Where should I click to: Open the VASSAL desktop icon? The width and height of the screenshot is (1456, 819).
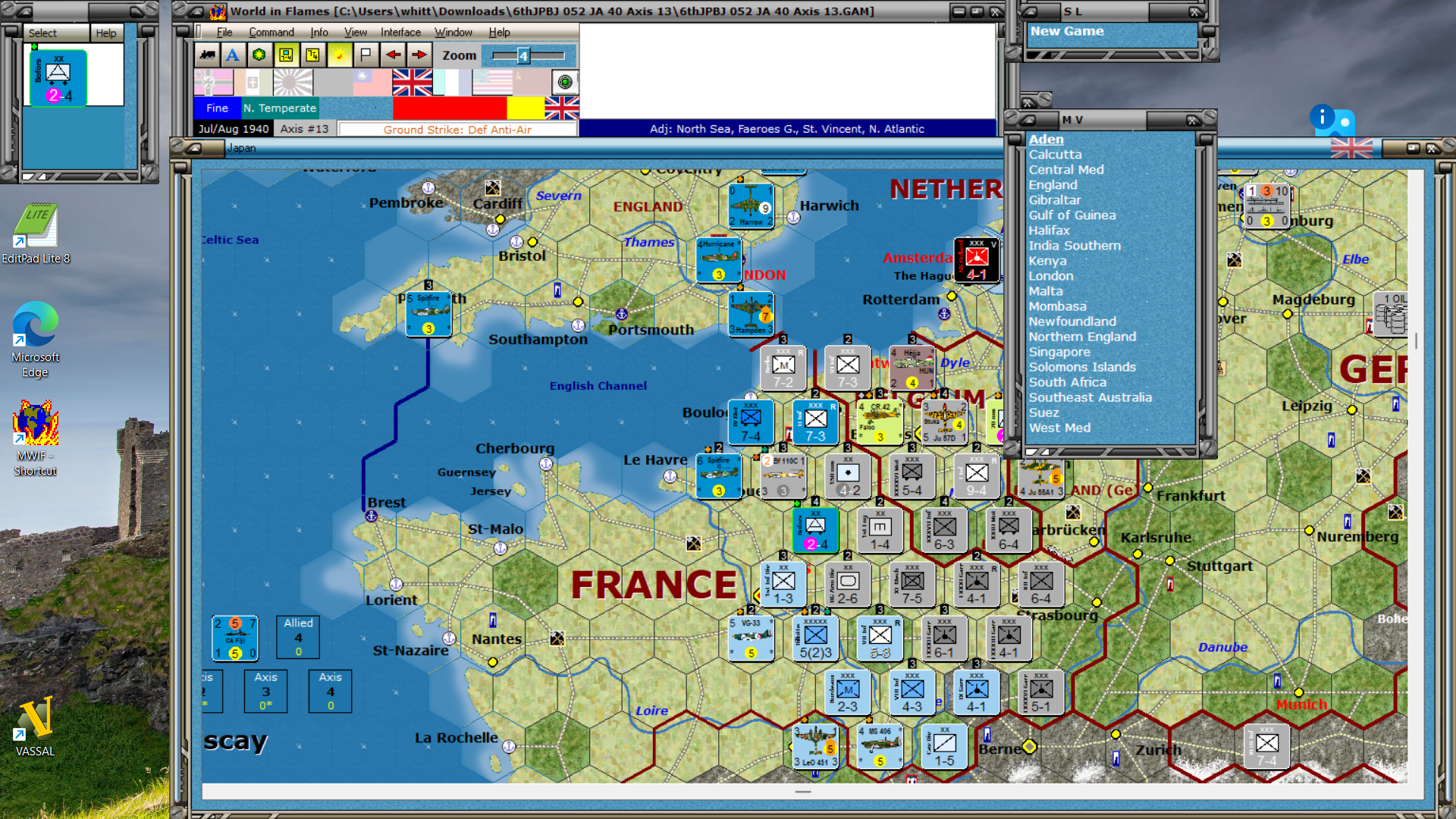35,726
